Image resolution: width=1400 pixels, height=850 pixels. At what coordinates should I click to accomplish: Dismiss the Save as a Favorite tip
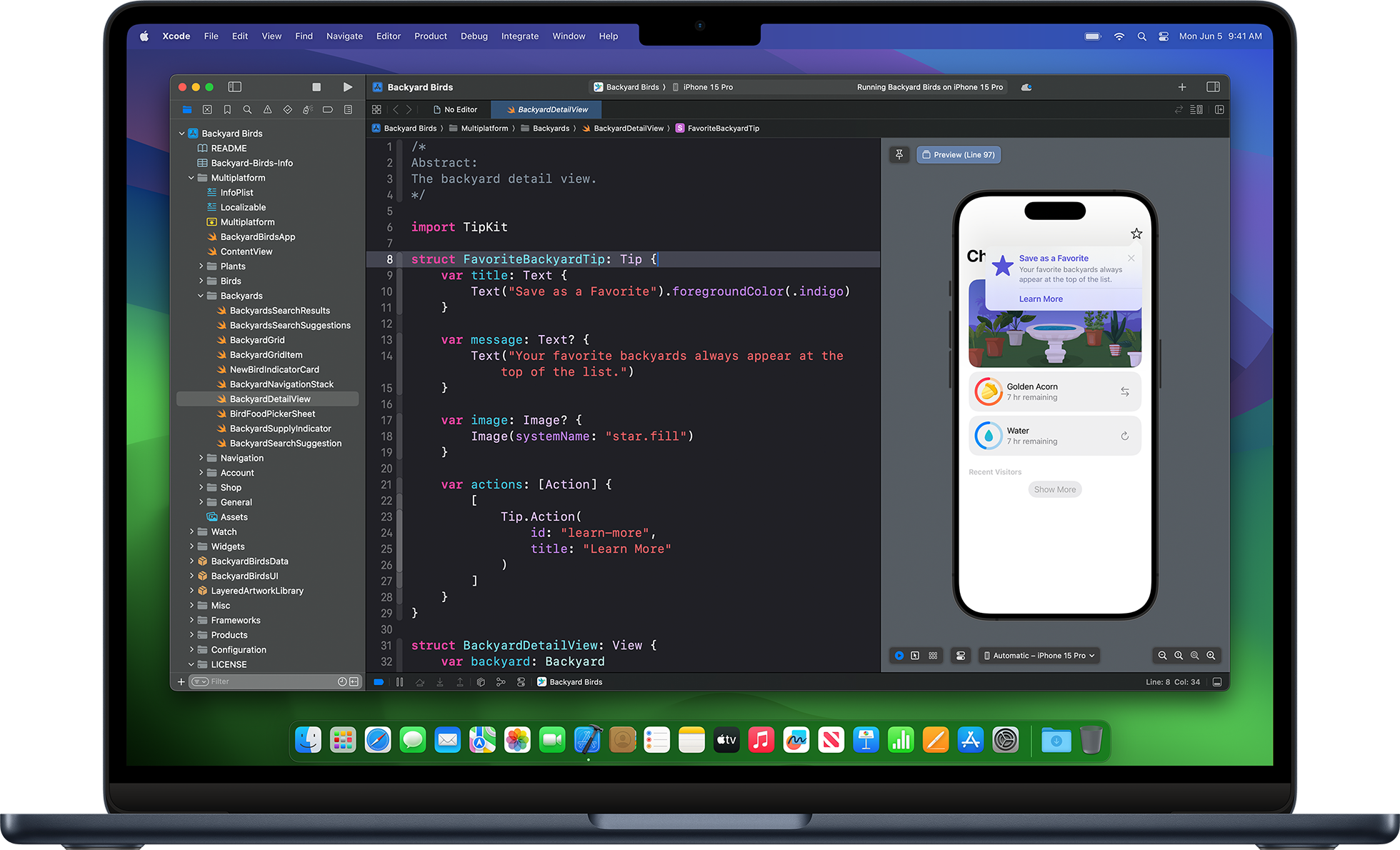[x=1131, y=259]
